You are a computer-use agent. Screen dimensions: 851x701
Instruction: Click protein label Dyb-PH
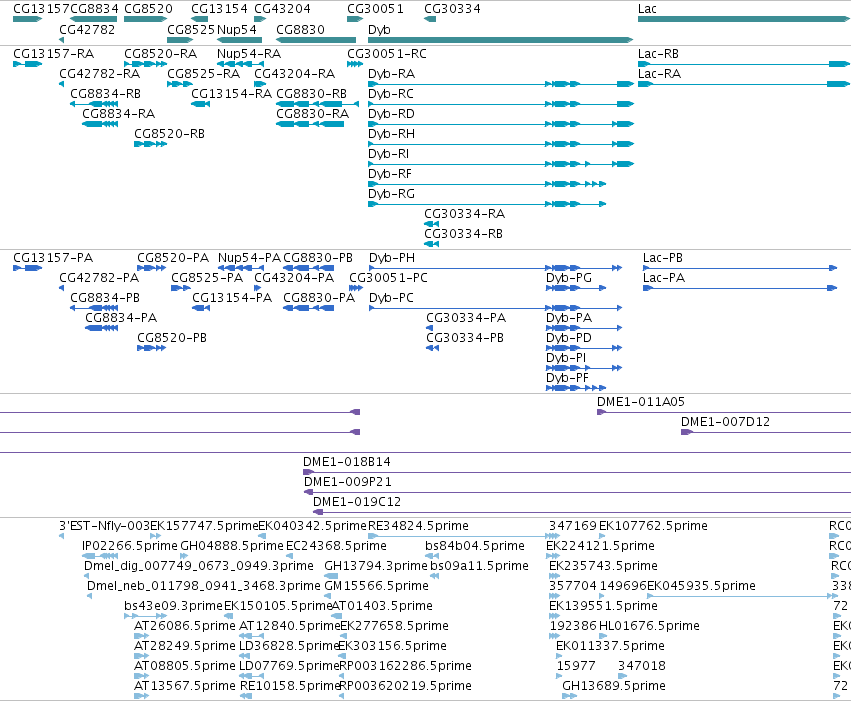coord(391,258)
